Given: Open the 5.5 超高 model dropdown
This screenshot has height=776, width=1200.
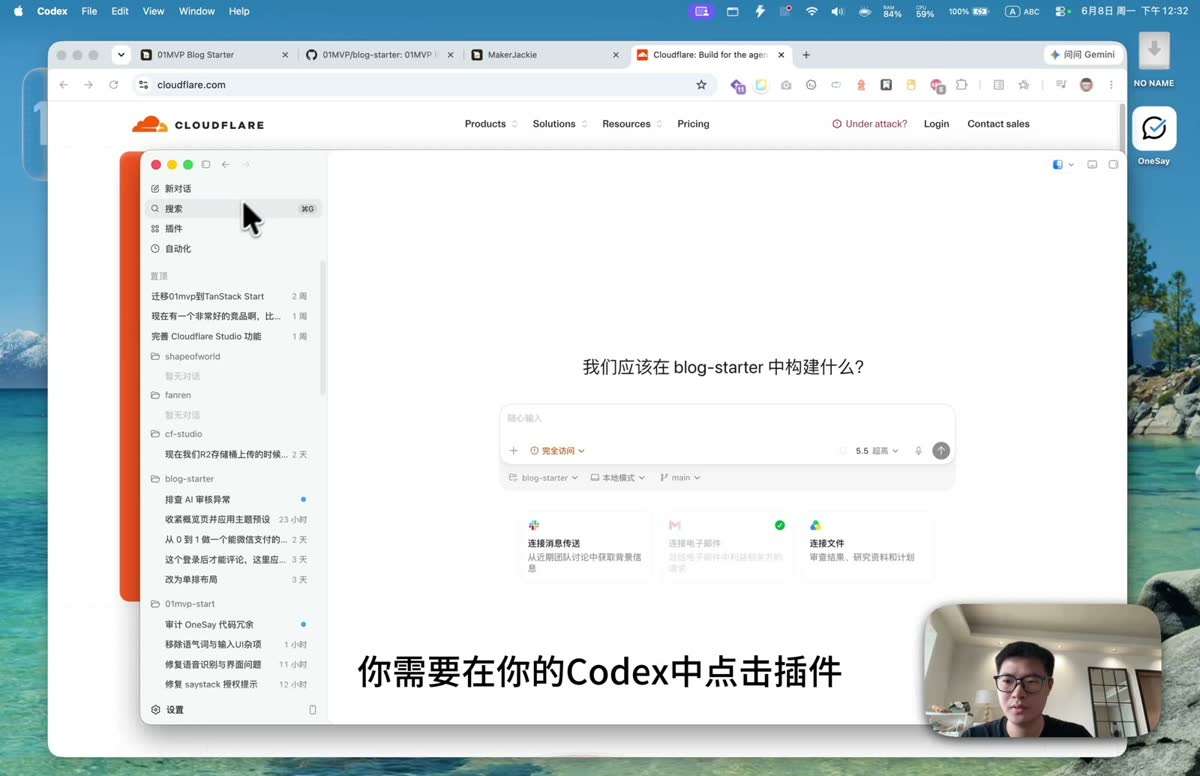Looking at the screenshot, I should click(x=877, y=451).
